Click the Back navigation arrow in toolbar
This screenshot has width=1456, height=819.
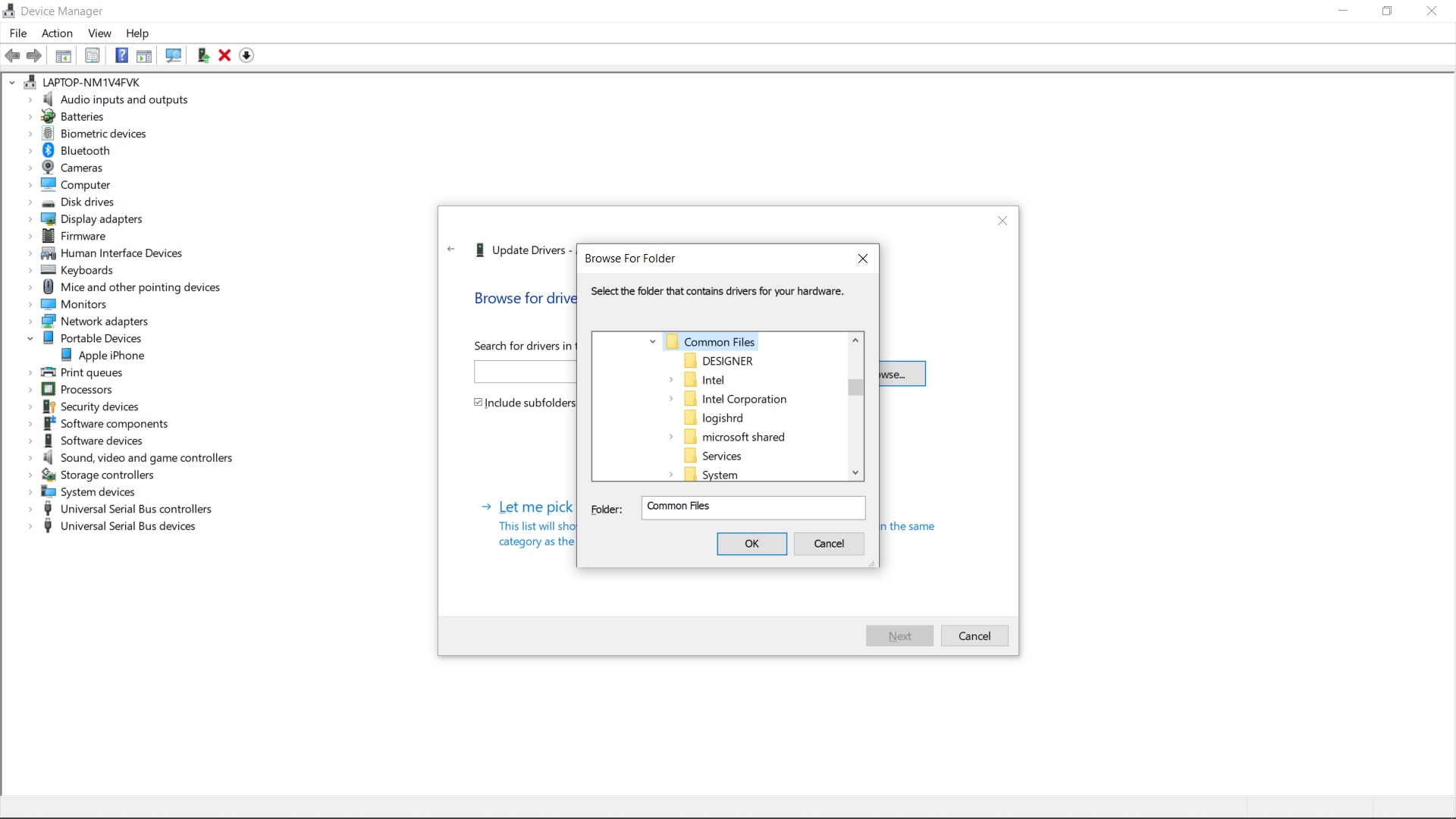[12, 55]
